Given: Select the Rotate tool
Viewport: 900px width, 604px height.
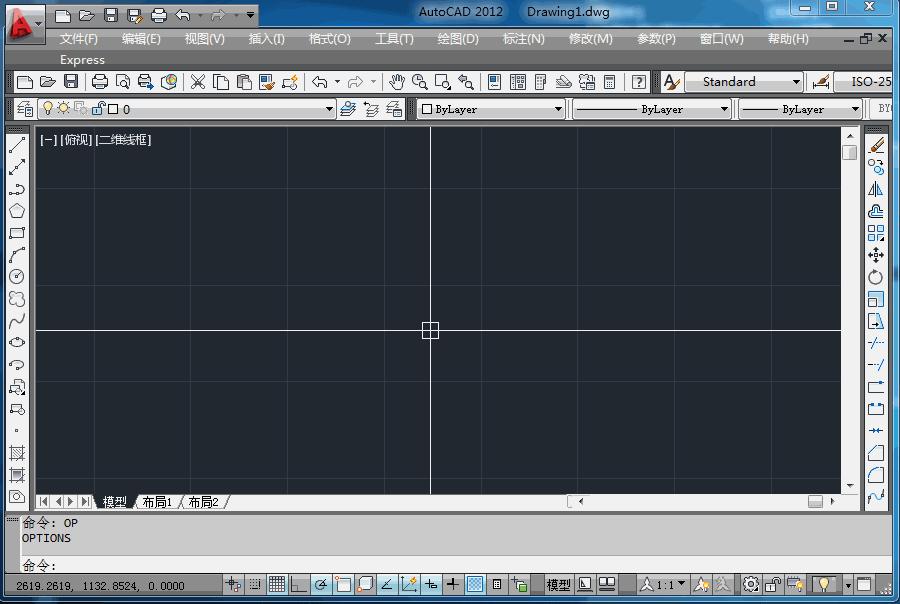Looking at the screenshot, I should pos(876,277).
